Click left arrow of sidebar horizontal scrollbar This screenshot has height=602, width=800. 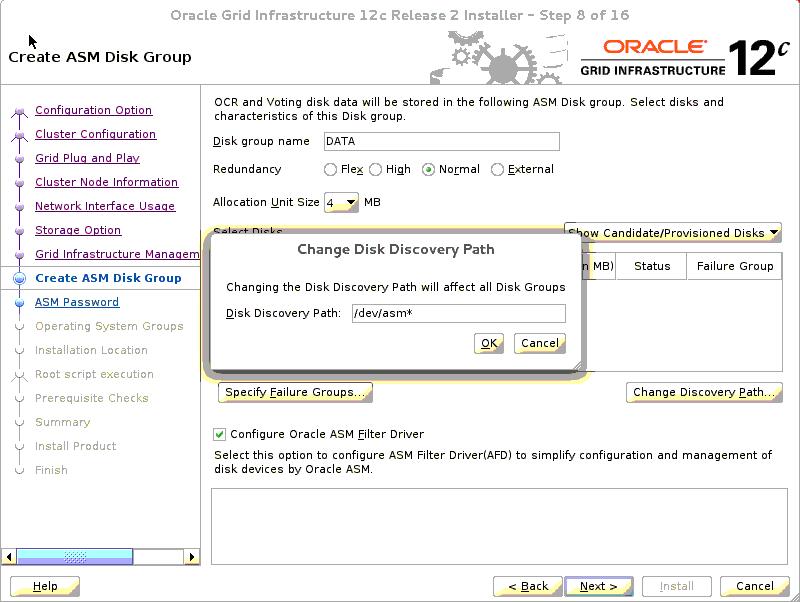click(x=9, y=557)
